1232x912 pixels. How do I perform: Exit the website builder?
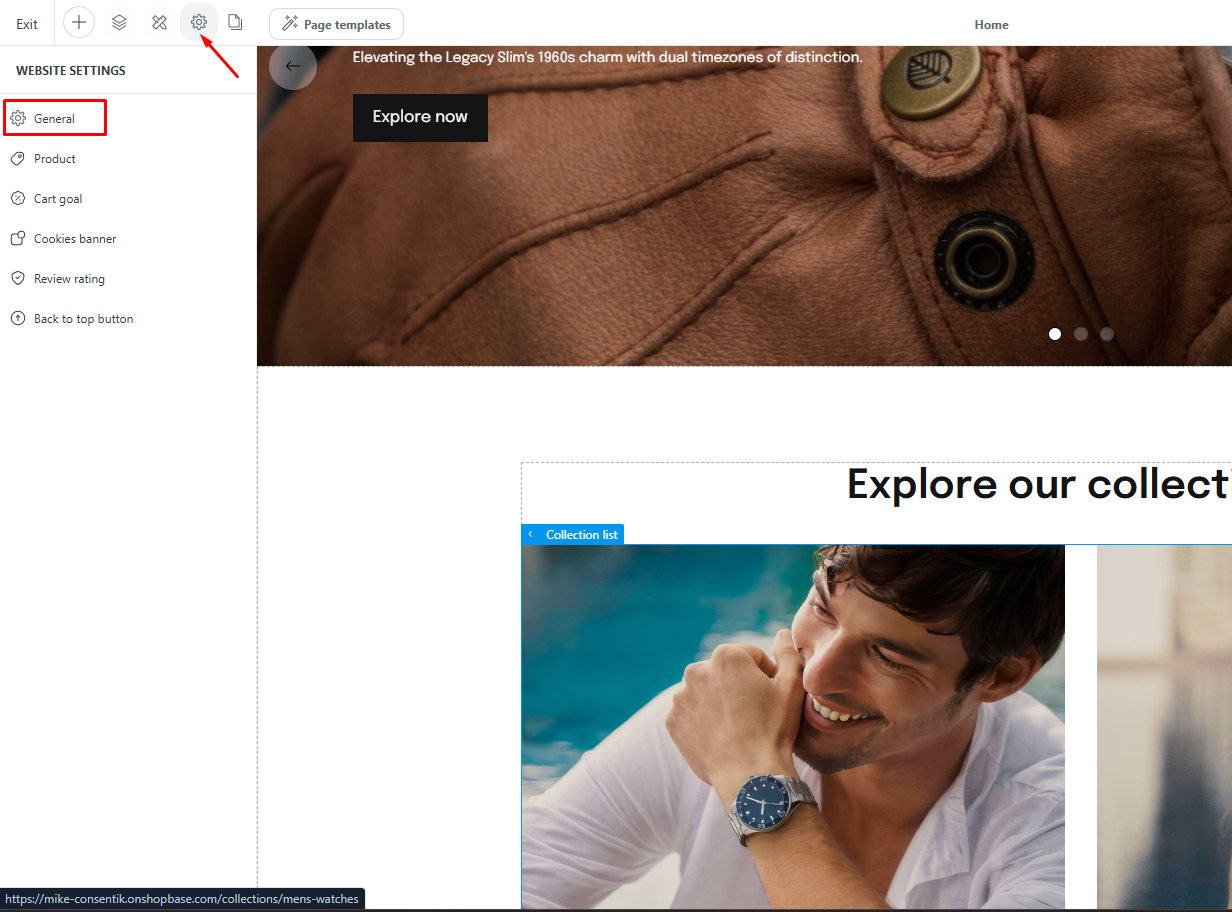pos(27,24)
